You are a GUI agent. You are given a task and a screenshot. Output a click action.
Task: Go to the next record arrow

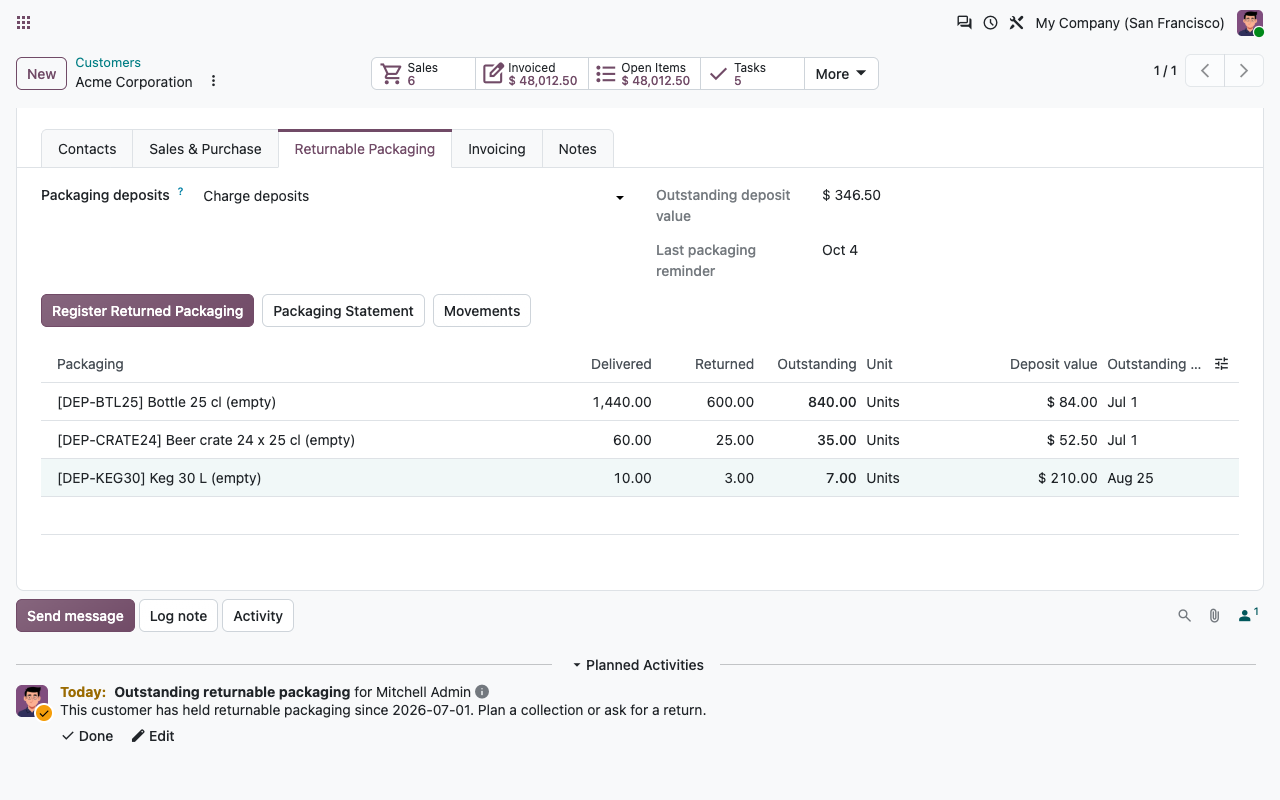click(1244, 71)
